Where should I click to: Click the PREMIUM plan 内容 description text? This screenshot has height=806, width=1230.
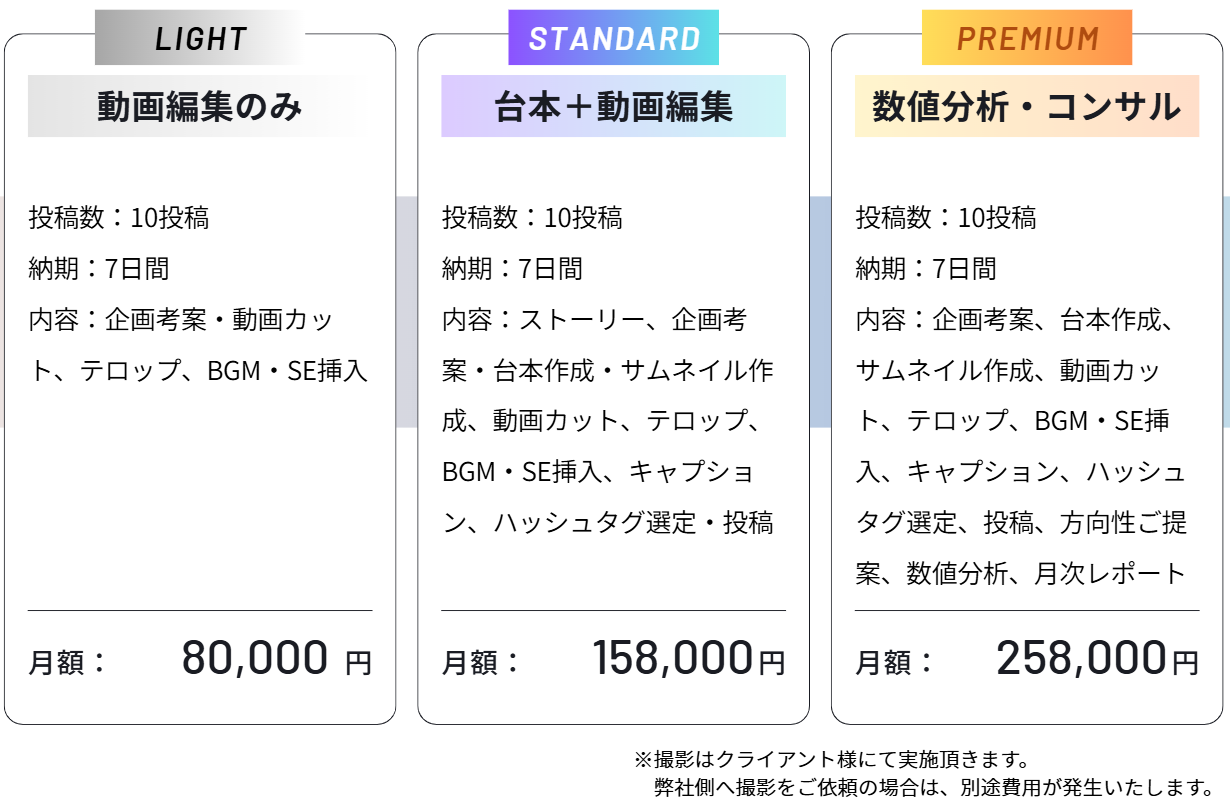(1021, 446)
